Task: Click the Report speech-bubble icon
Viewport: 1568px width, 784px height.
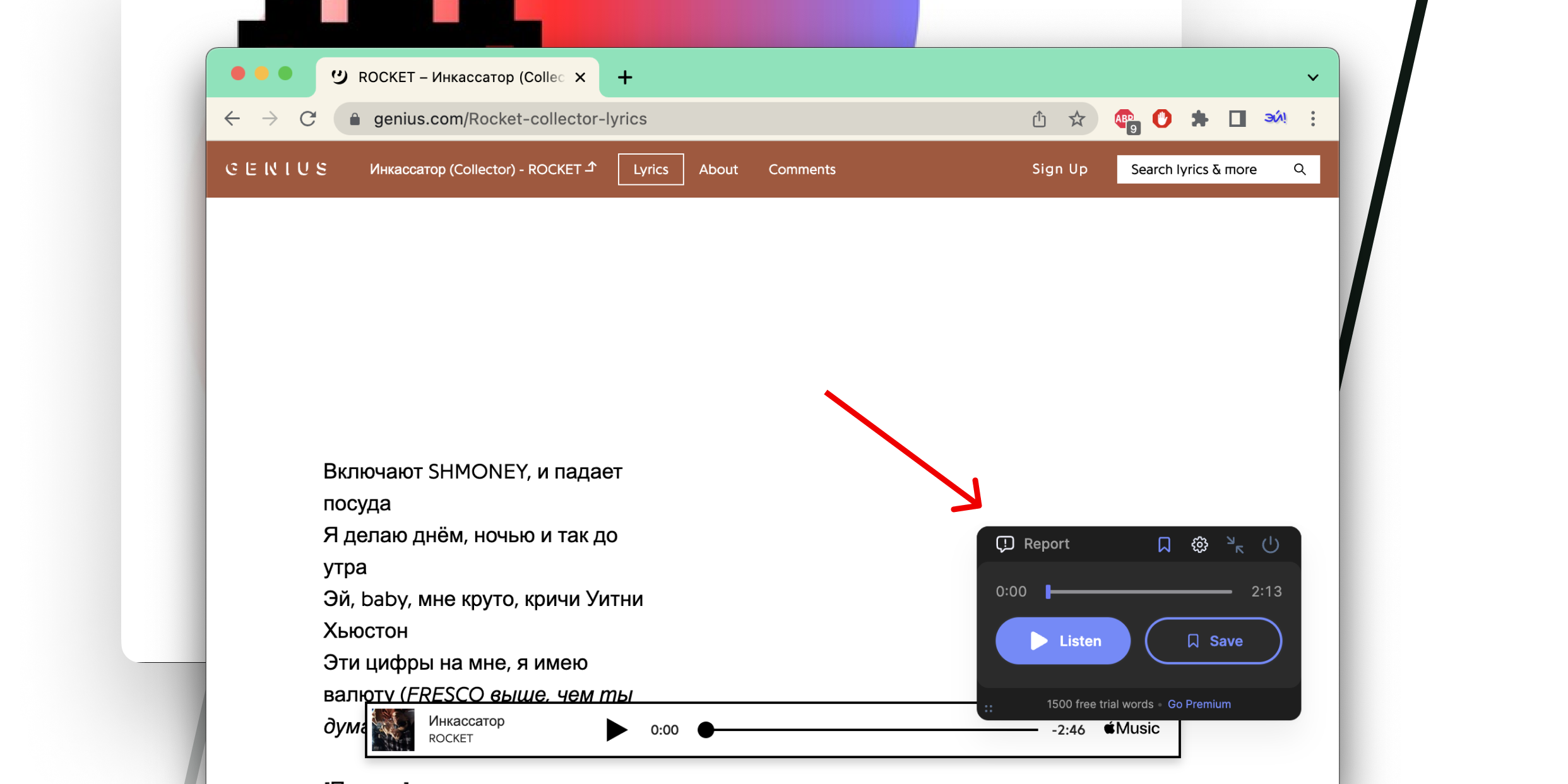Action: tap(1005, 544)
